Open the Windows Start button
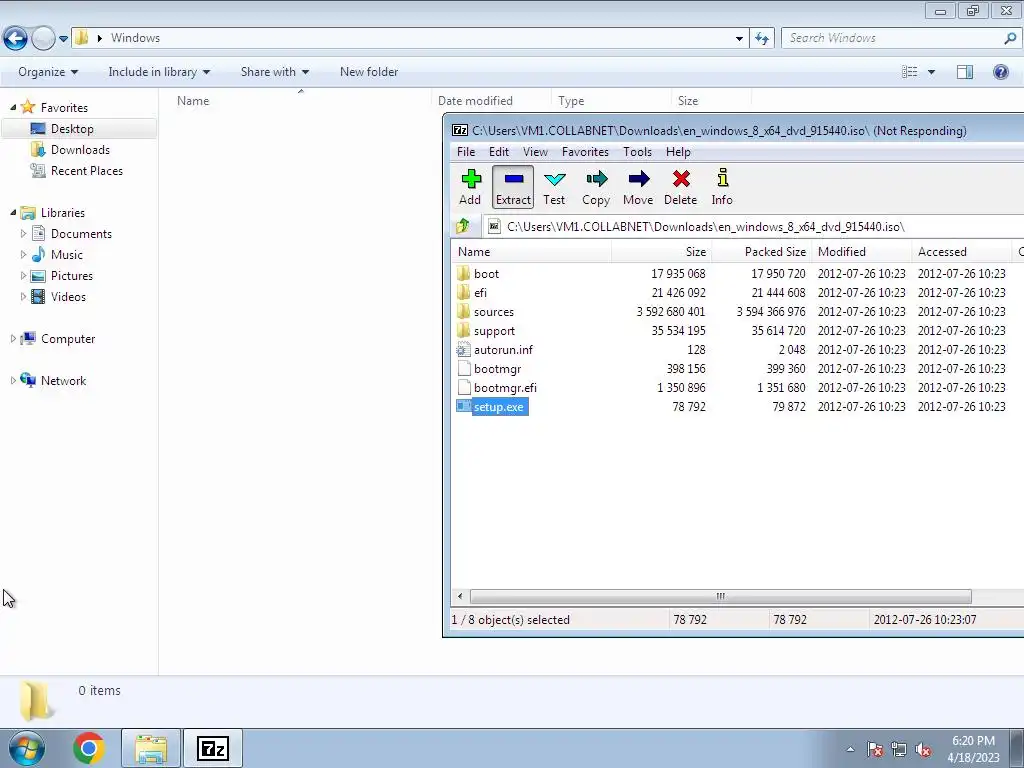Image resolution: width=1024 pixels, height=768 pixels. (26, 748)
